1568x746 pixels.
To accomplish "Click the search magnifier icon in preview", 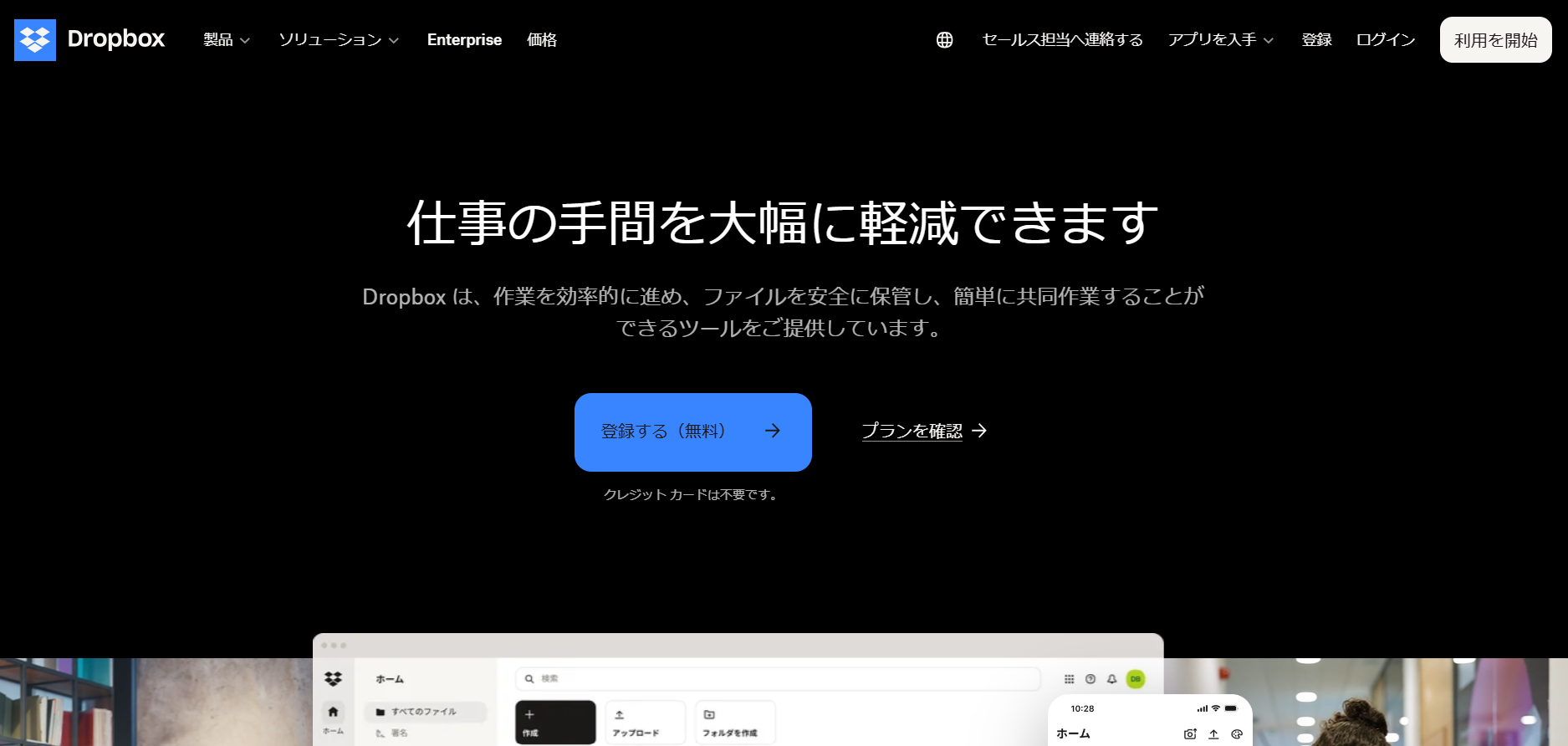I will (x=529, y=679).
